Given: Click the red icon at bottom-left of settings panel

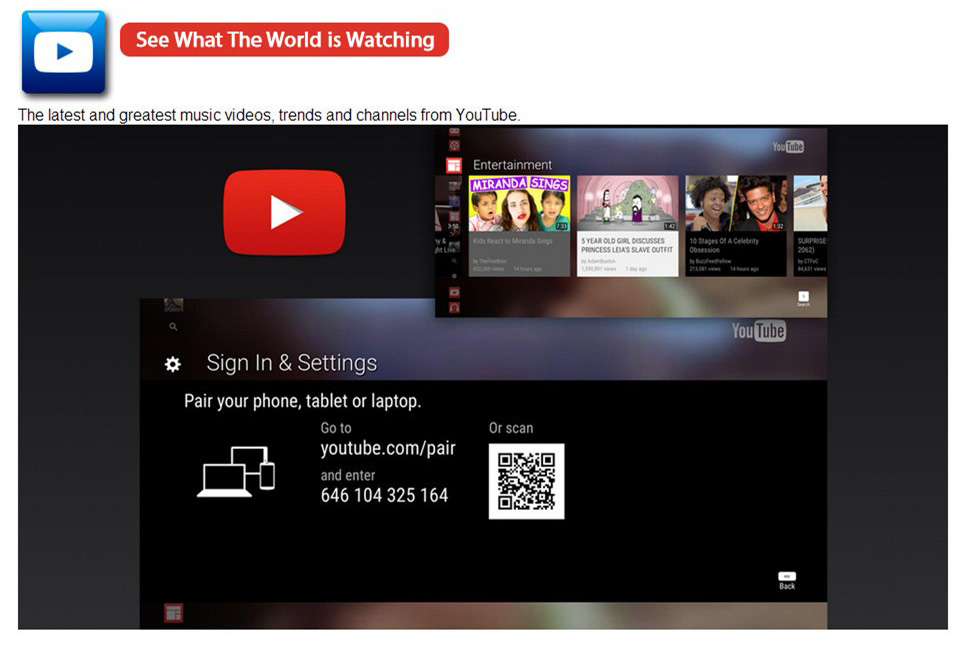Looking at the screenshot, I should pos(173,613).
